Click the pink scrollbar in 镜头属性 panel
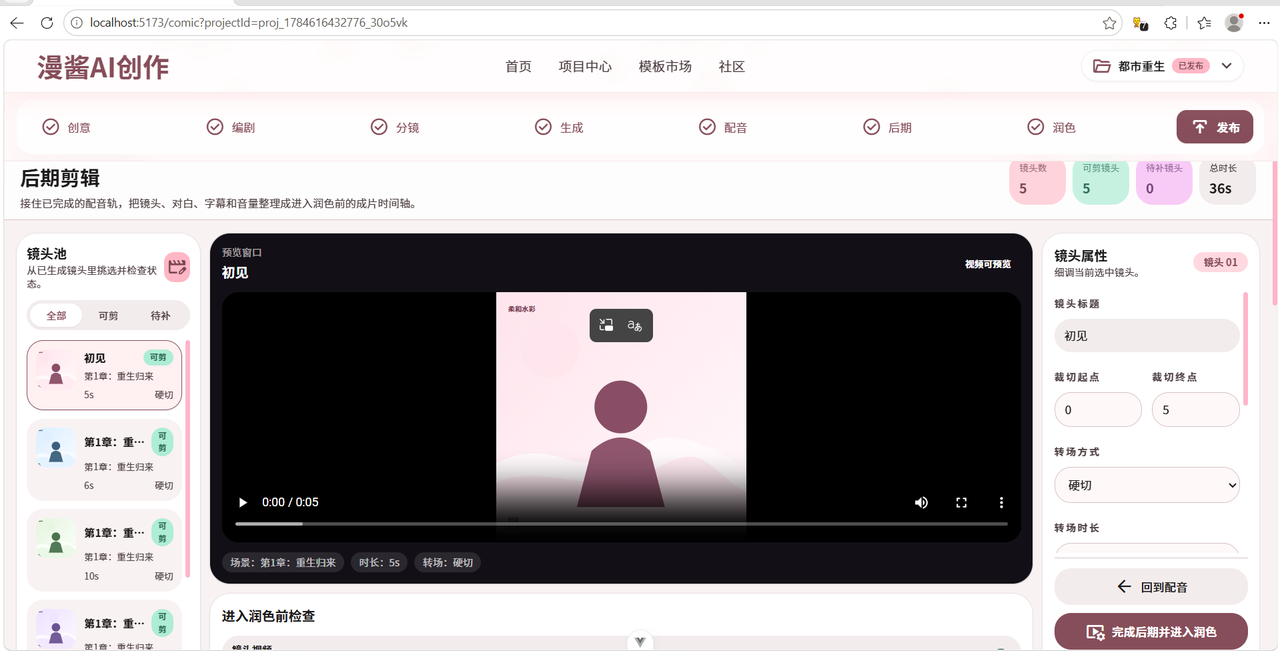This screenshot has height=651, width=1280. coord(1245,348)
